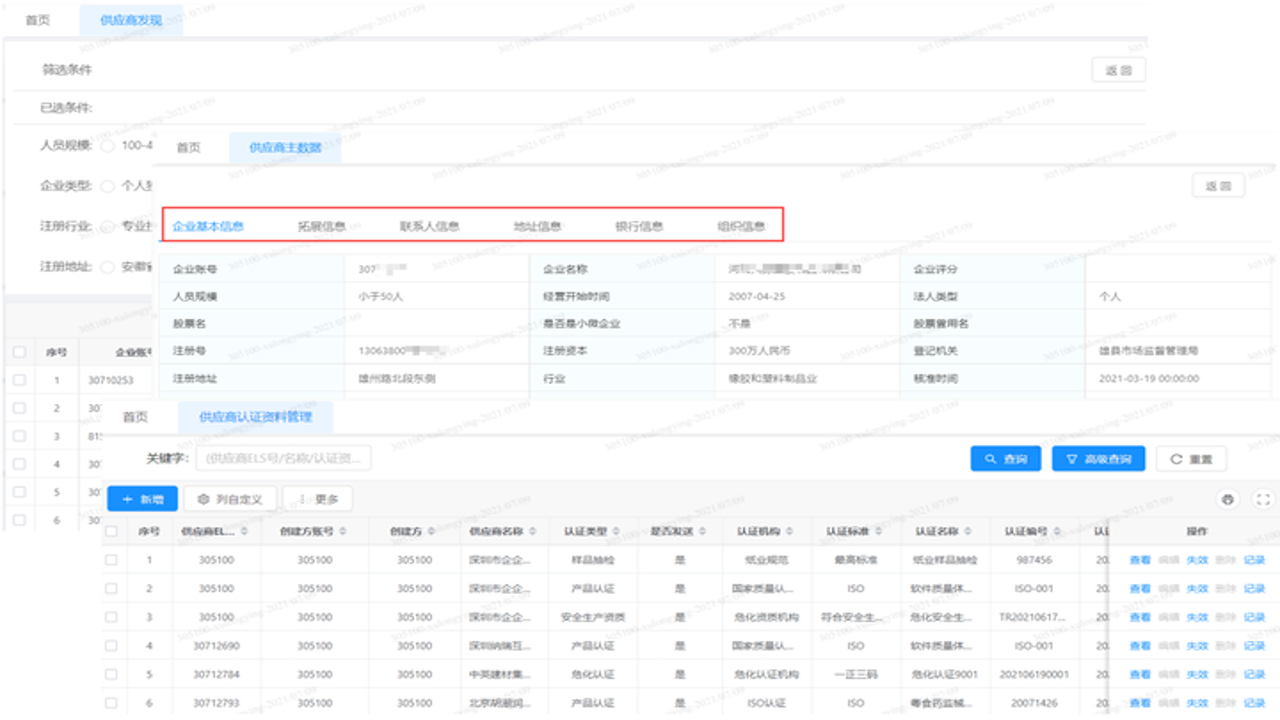This screenshot has height=720, width=1280.
Task: Switch to the 供应商主数据 tab
Action: (285, 147)
